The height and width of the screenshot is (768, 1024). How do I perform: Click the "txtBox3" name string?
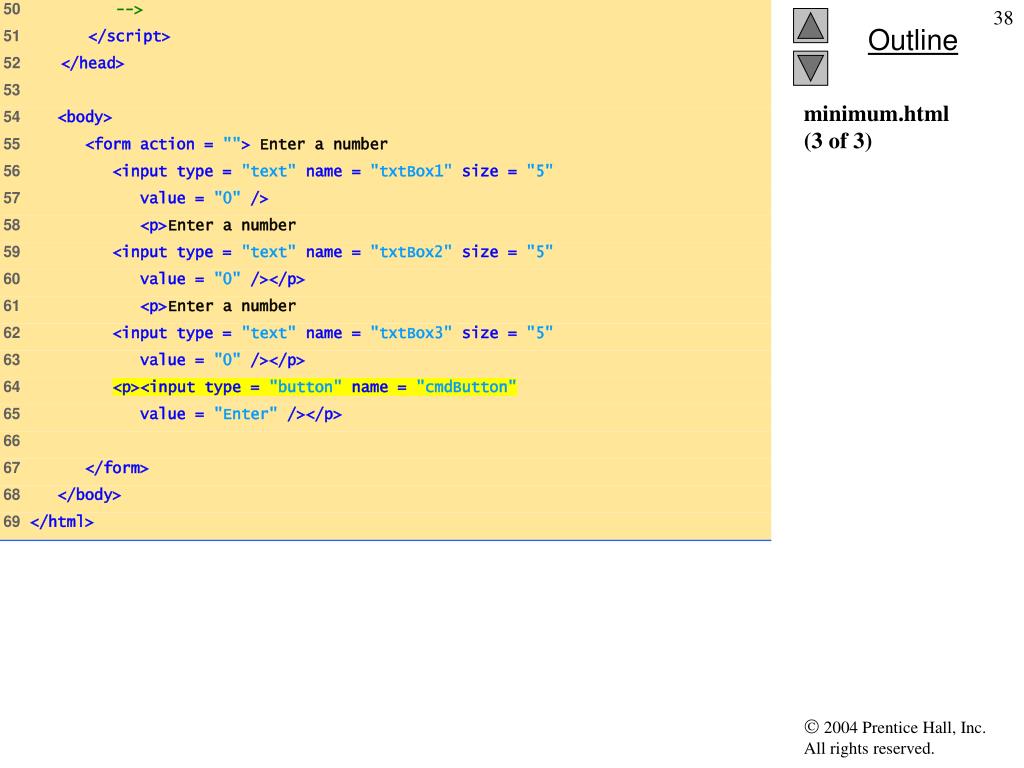pyautogui.click(x=411, y=333)
